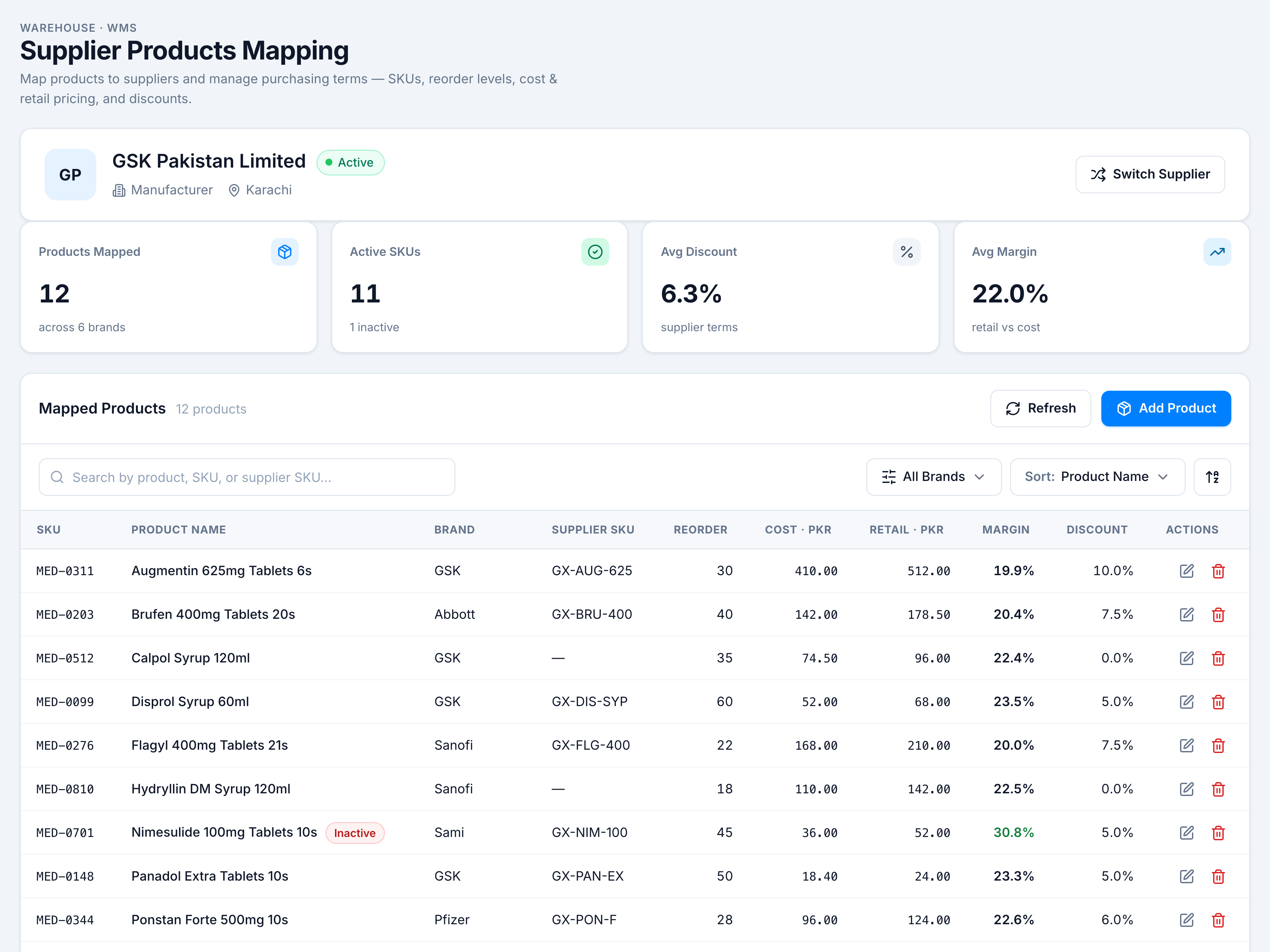Click the Refresh button

pyautogui.click(x=1040, y=409)
